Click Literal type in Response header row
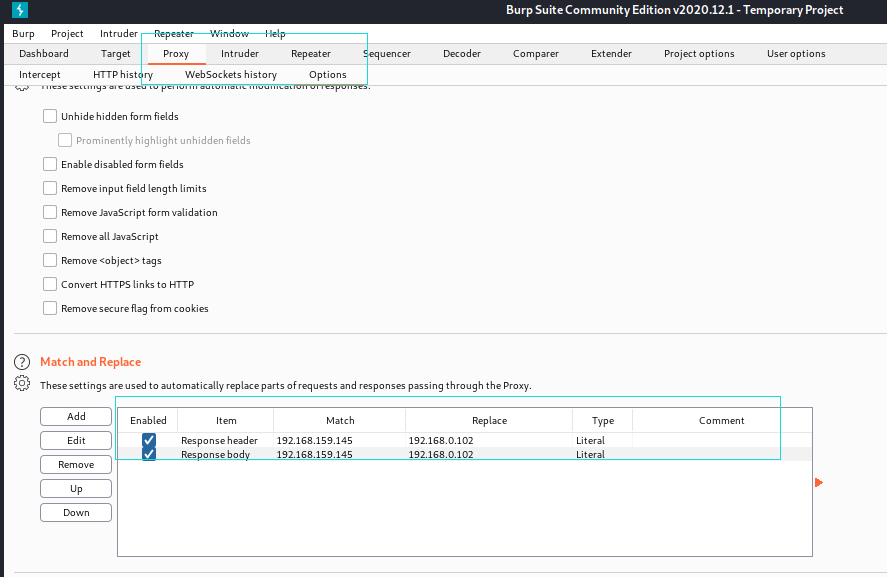Image resolution: width=887 pixels, height=577 pixels. [590, 440]
